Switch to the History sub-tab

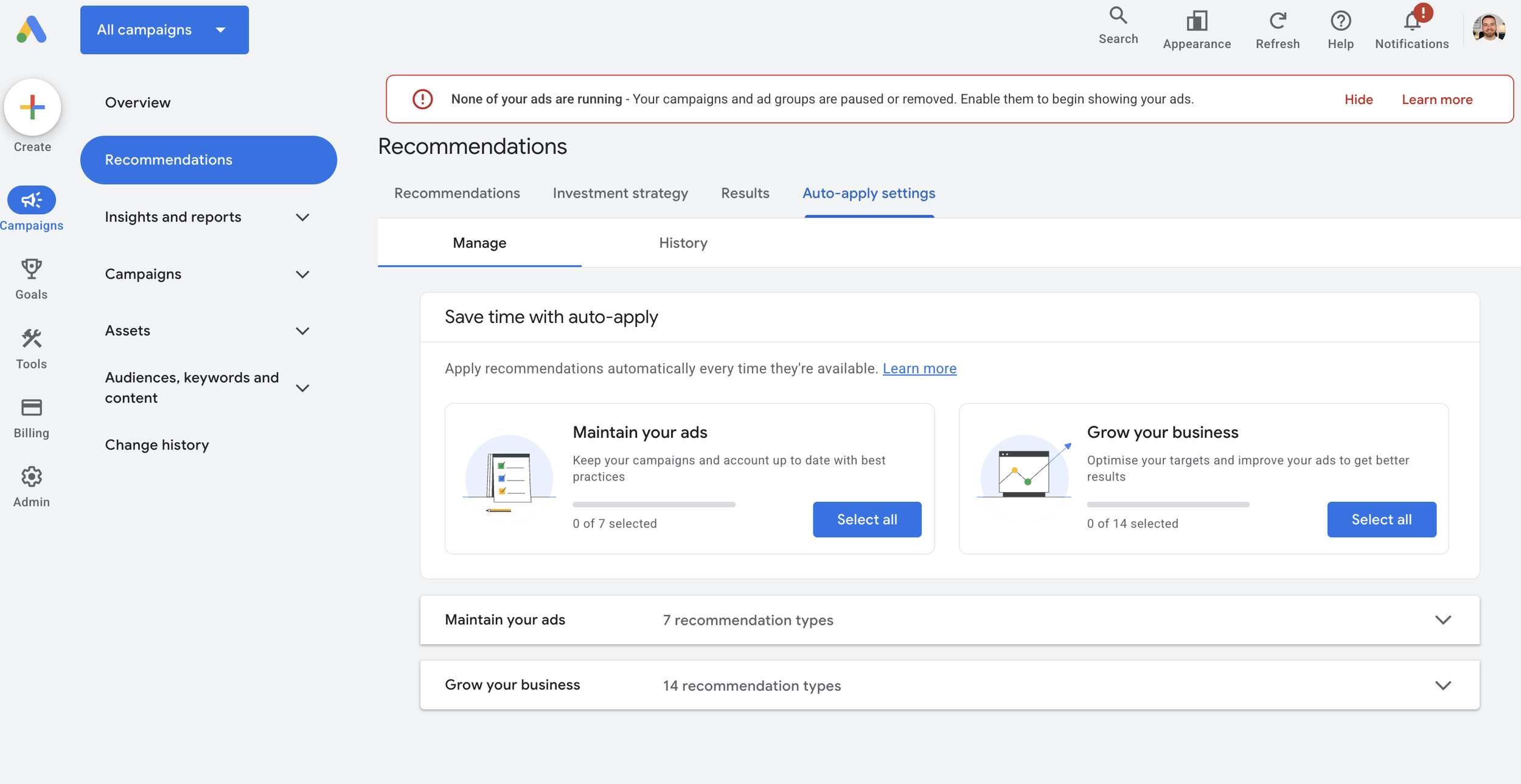pos(683,243)
